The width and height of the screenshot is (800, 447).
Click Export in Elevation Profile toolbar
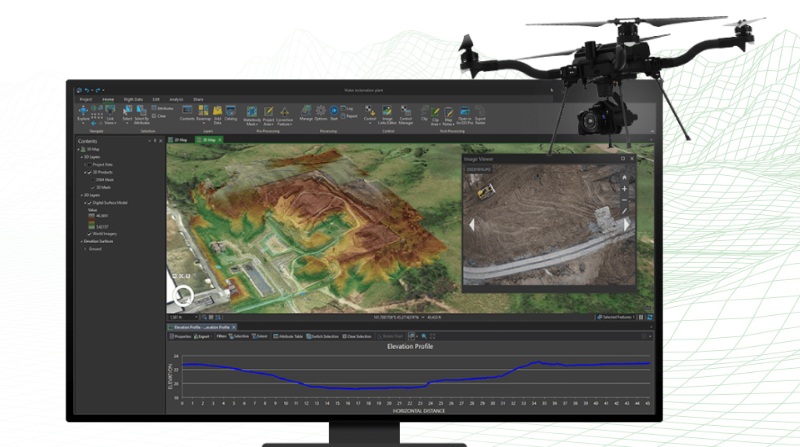(202, 336)
